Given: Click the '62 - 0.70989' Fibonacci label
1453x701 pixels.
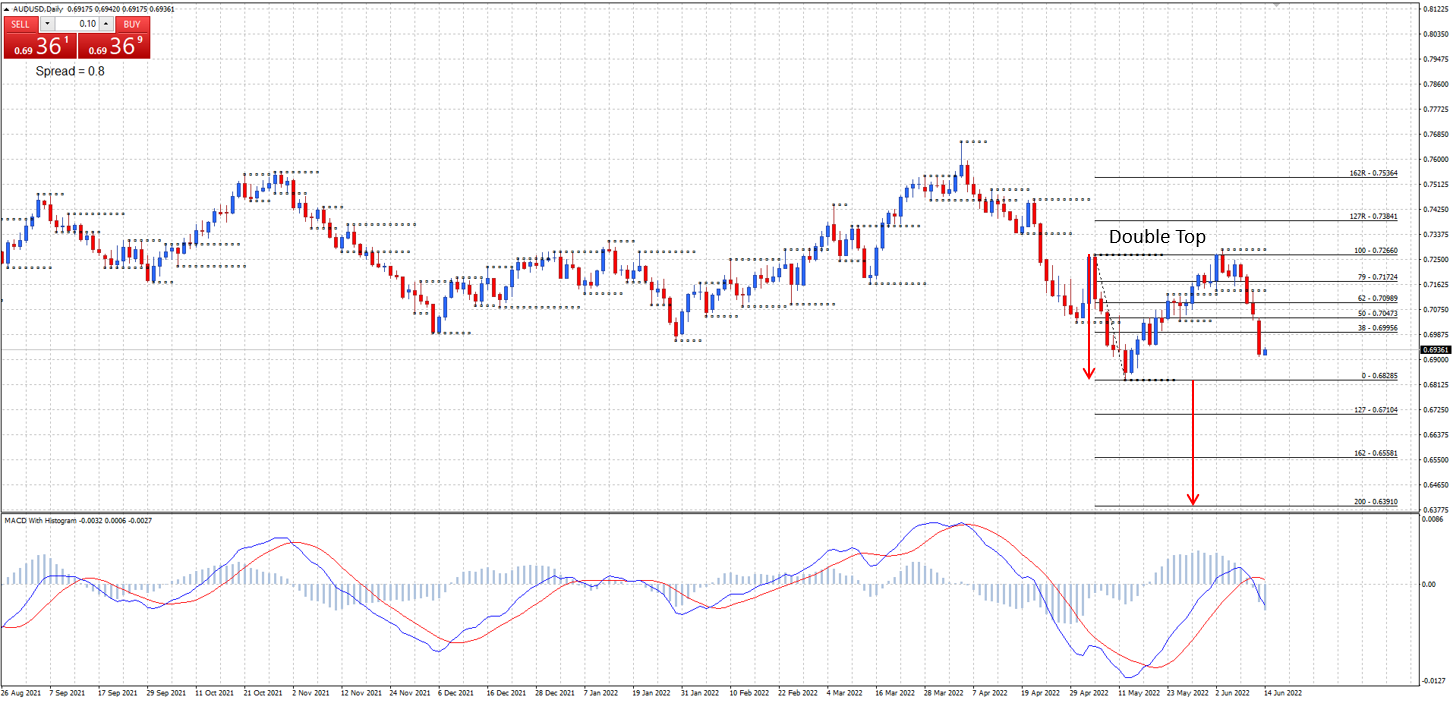Looking at the screenshot, I should (1379, 298).
